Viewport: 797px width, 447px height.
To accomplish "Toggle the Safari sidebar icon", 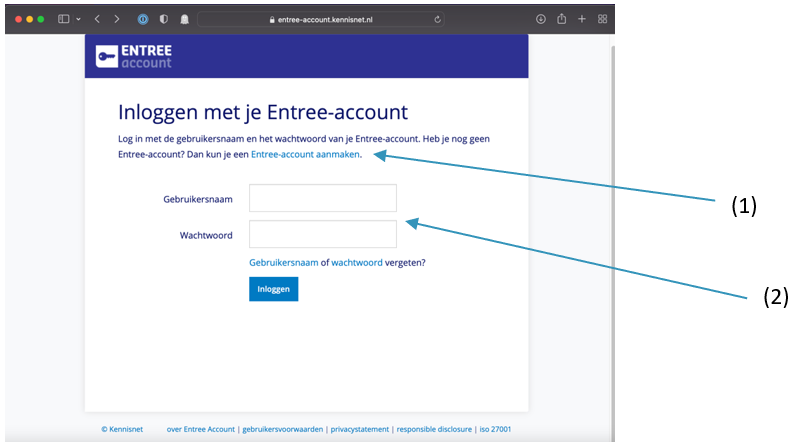I will [64, 19].
